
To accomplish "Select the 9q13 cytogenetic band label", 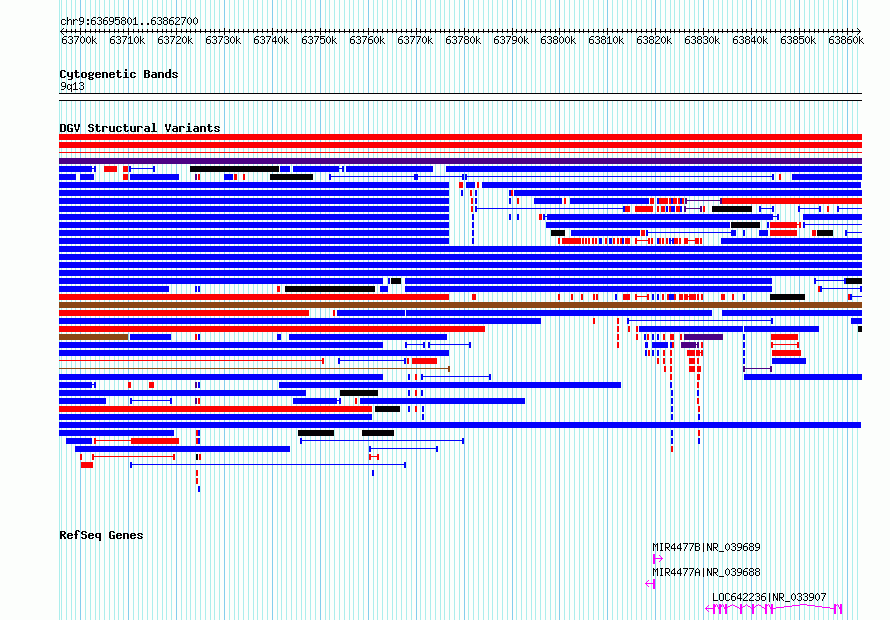I will click(x=72, y=86).
